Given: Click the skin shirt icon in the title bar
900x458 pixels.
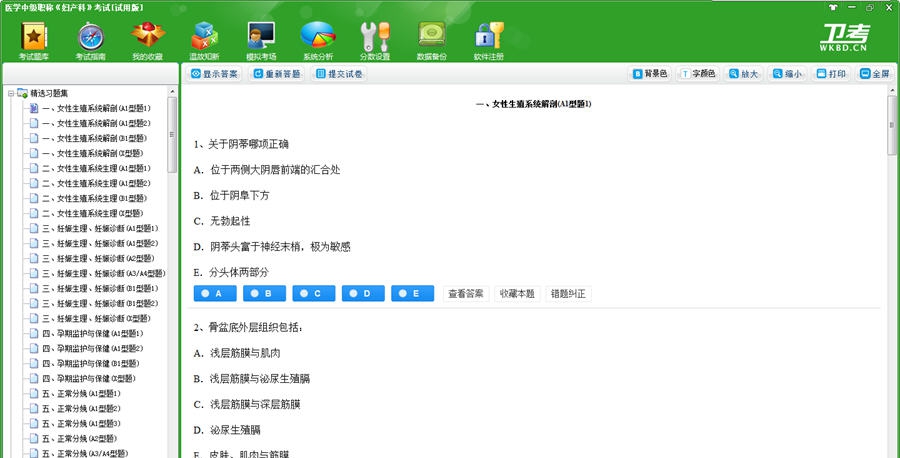Looking at the screenshot, I should coord(833,7).
